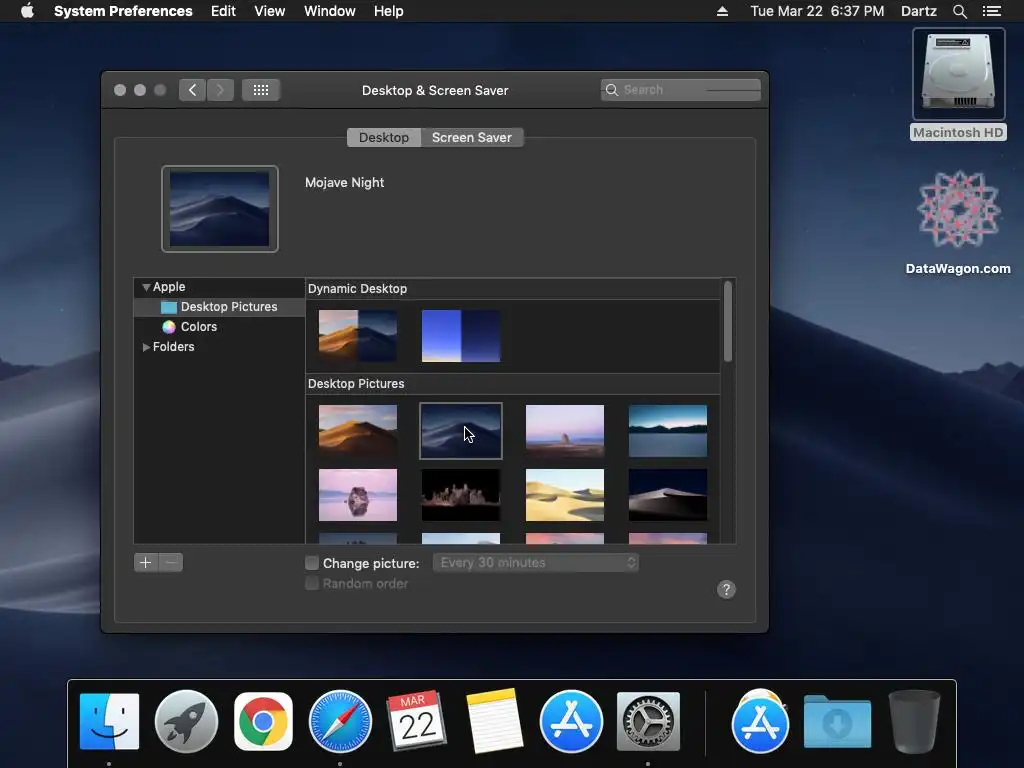Expand the Folders disclosure triangle
The height and width of the screenshot is (768, 1024).
click(x=146, y=347)
